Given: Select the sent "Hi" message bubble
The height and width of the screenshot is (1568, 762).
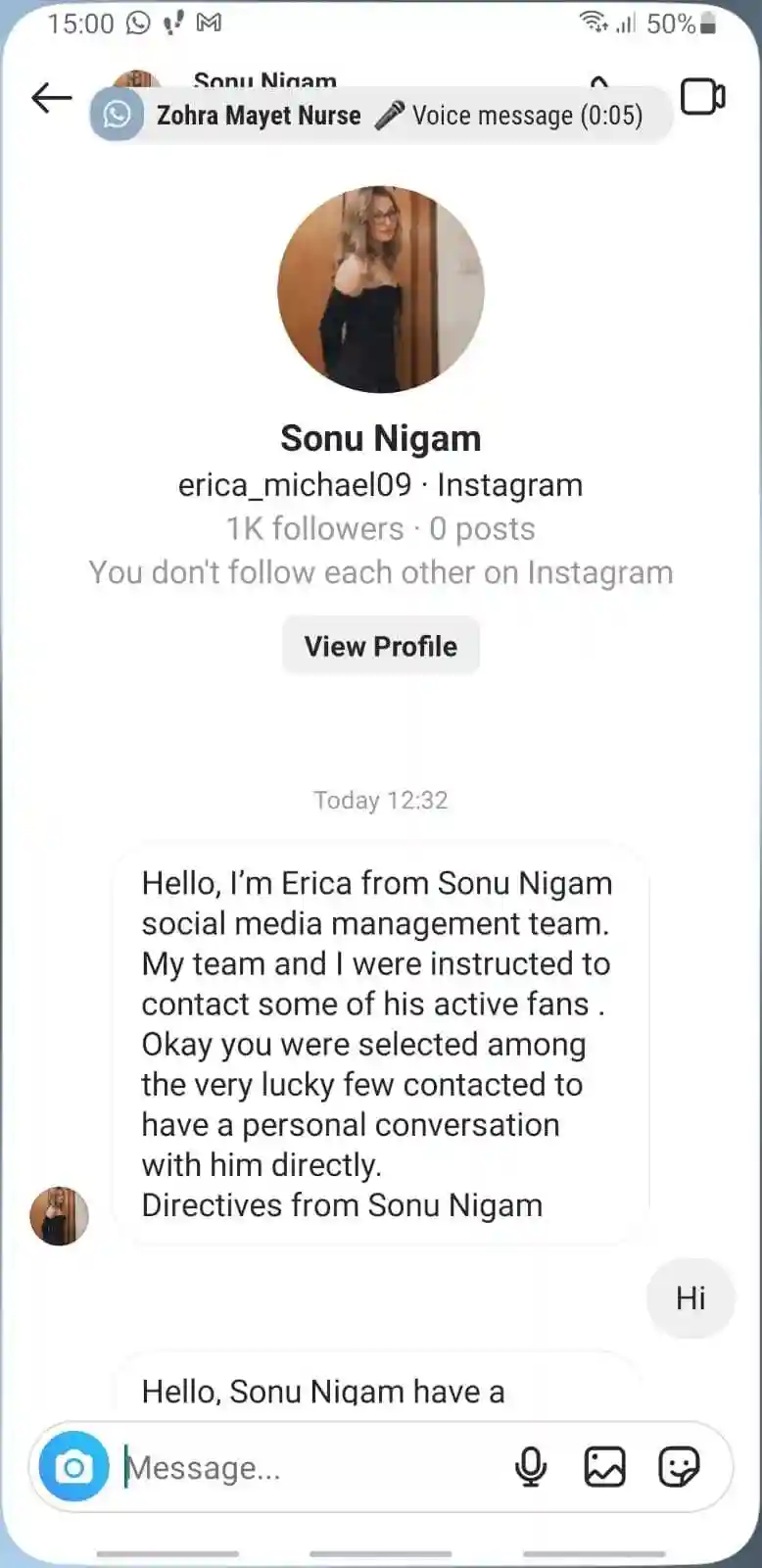Looking at the screenshot, I should [x=691, y=1298].
